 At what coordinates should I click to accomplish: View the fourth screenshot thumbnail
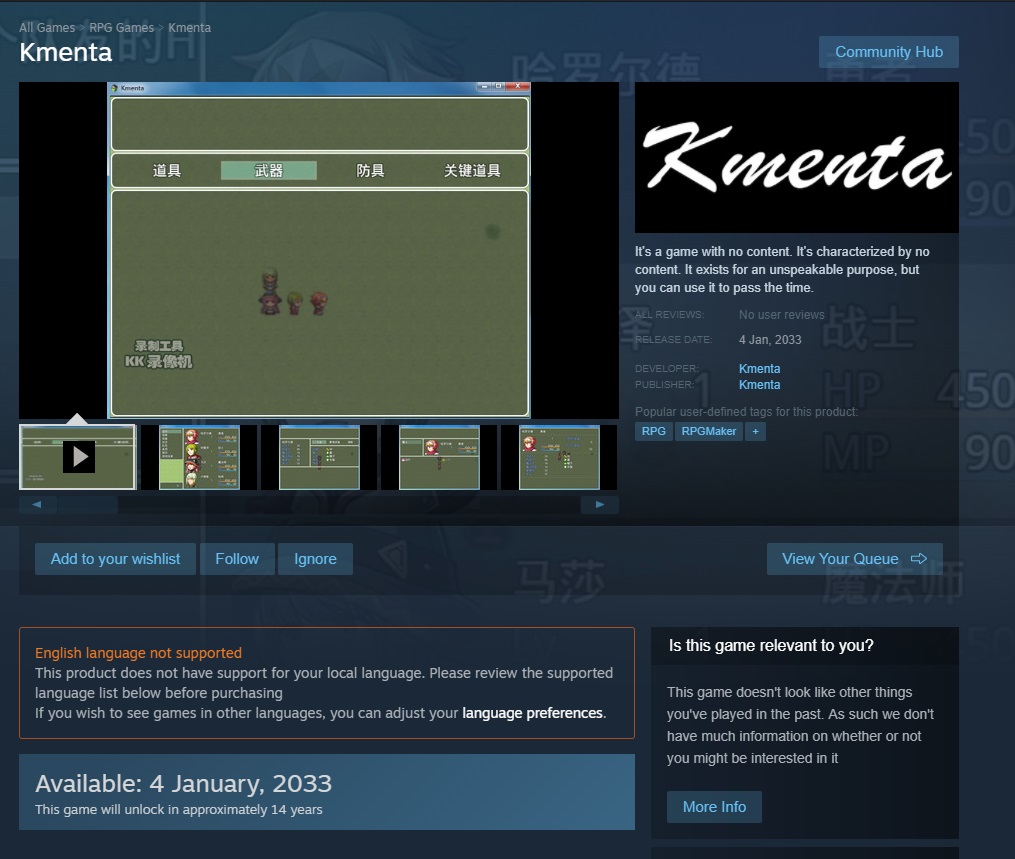click(x=440, y=457)
